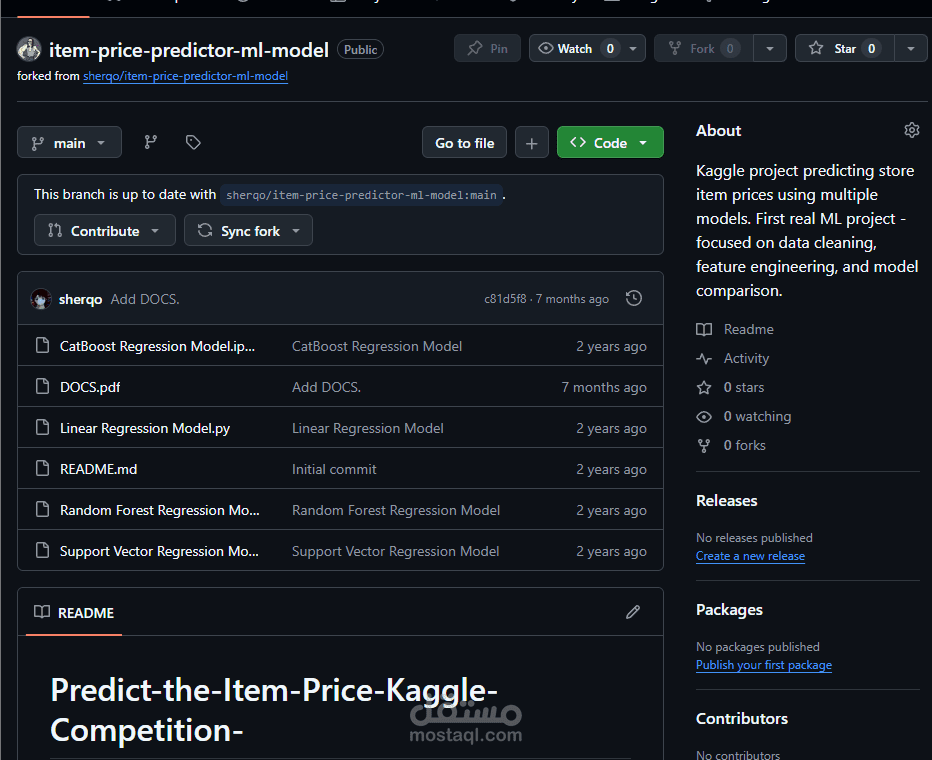The height and width of the screenshot is (760, 932).
Task: Open the branches icon next to main
Action: 151,143
